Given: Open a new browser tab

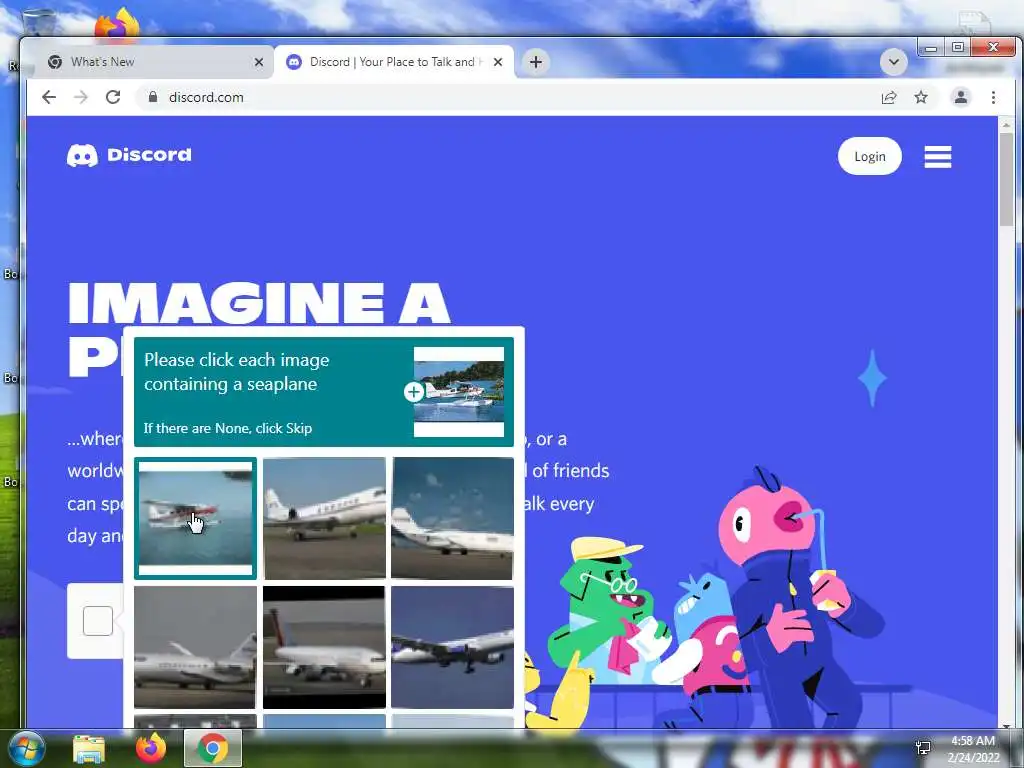Looking at the screenshot, I should tap(536, 62).
